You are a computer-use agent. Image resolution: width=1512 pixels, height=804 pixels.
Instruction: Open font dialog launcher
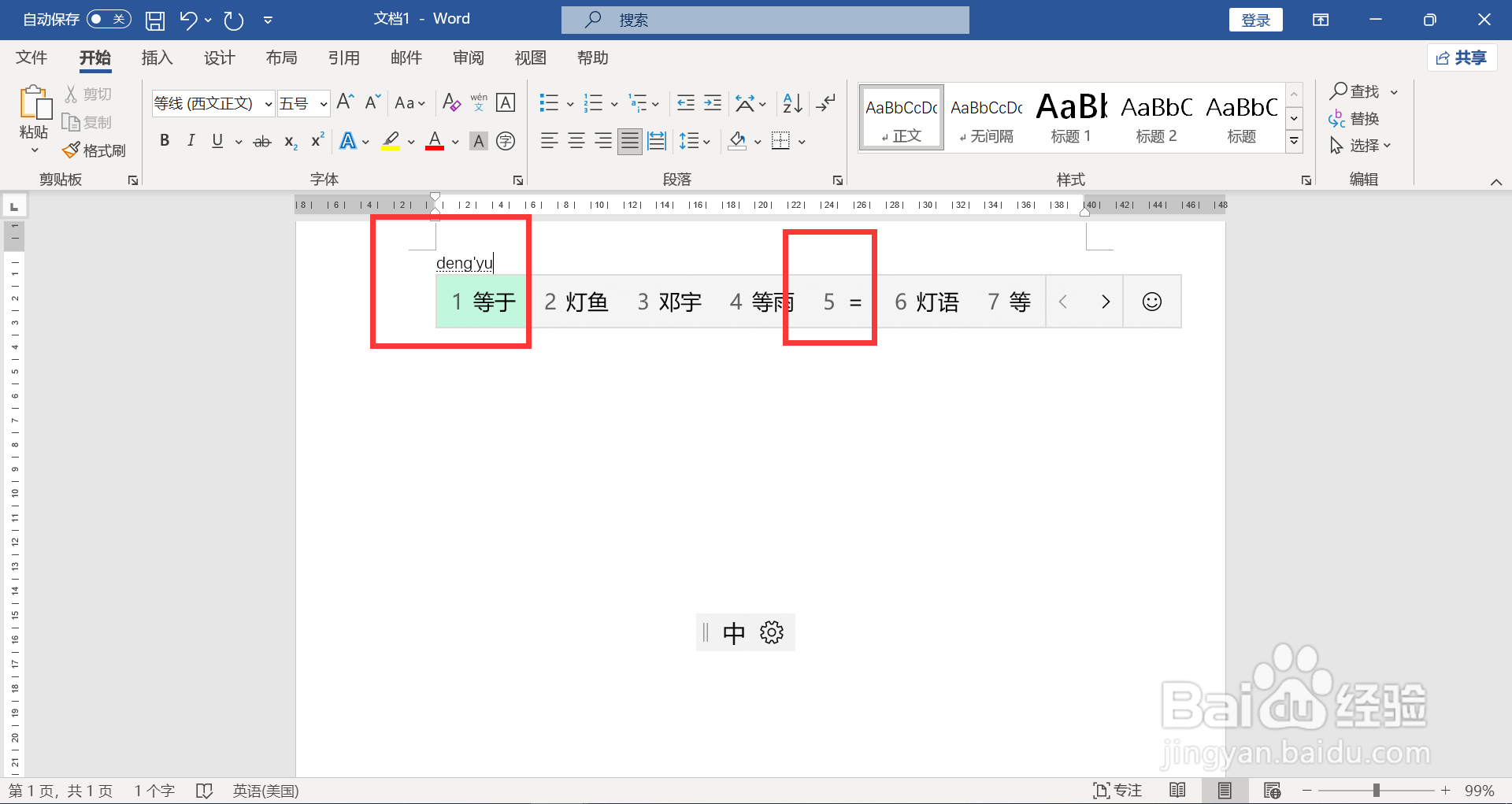[x=518, y=180]
